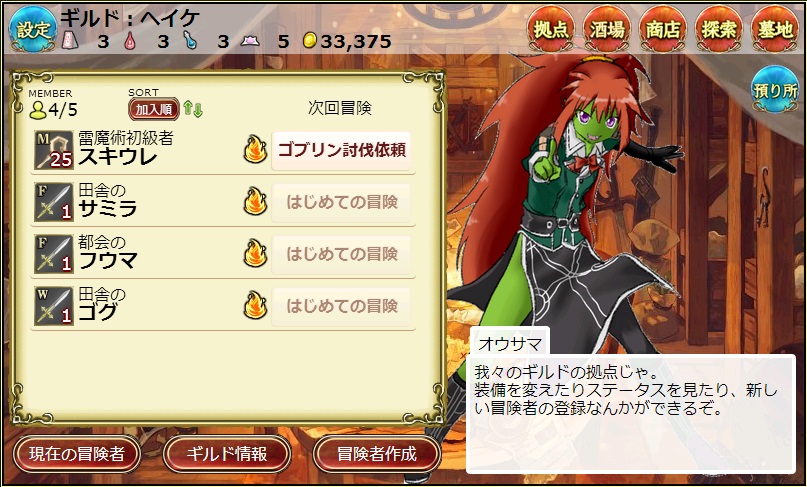Open the 墓地 graveyard

tap(775, 29)
